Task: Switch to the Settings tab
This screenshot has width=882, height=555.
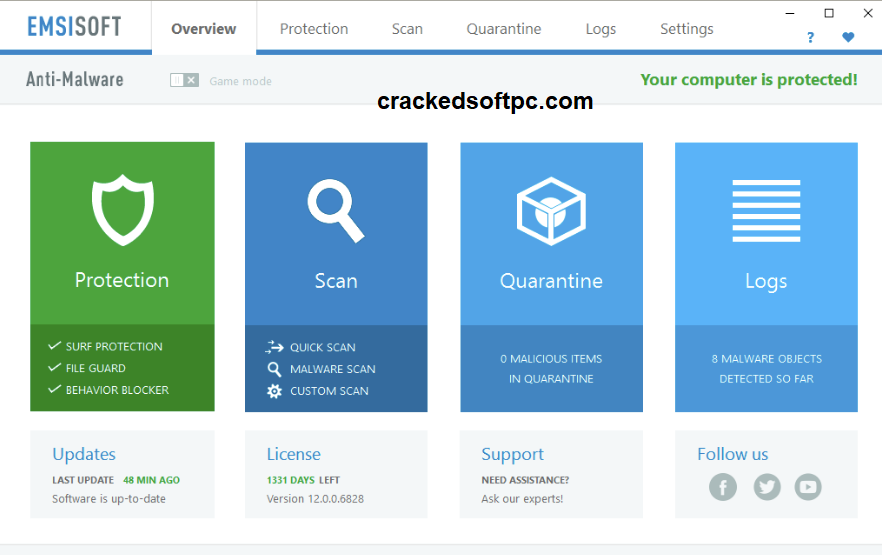Action: pos(687,29)
